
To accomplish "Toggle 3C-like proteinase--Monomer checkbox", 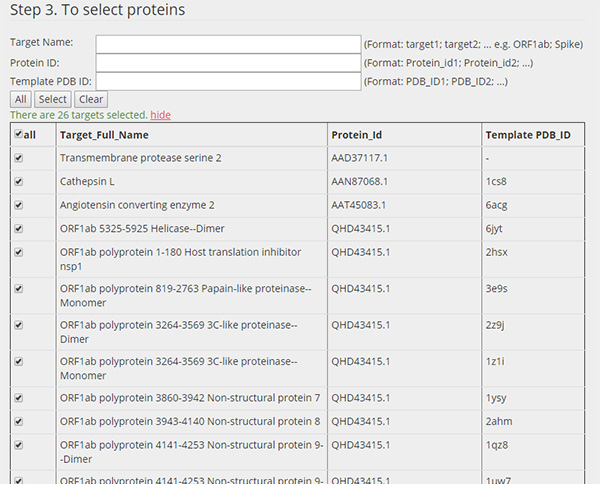I will pos(18,362).
